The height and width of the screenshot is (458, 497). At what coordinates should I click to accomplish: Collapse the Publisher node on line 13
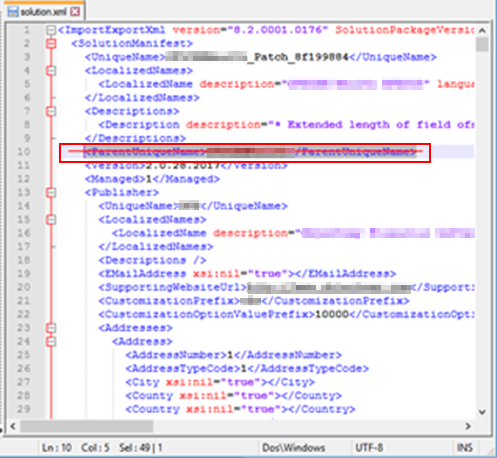pos(51,192)
